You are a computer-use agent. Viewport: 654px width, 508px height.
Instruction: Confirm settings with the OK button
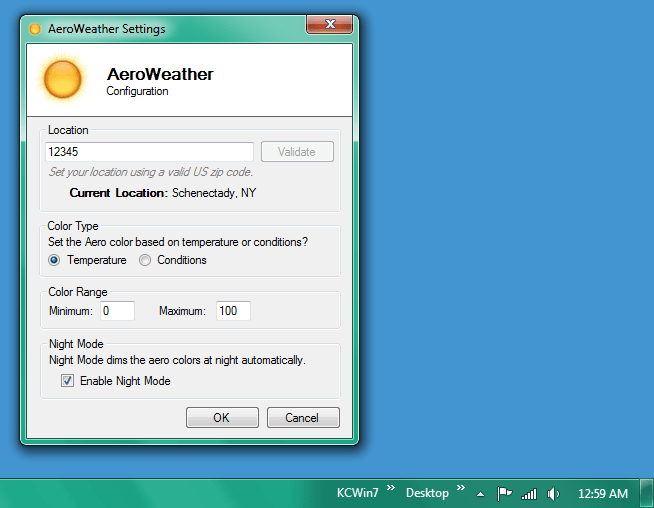pos(222,417)
